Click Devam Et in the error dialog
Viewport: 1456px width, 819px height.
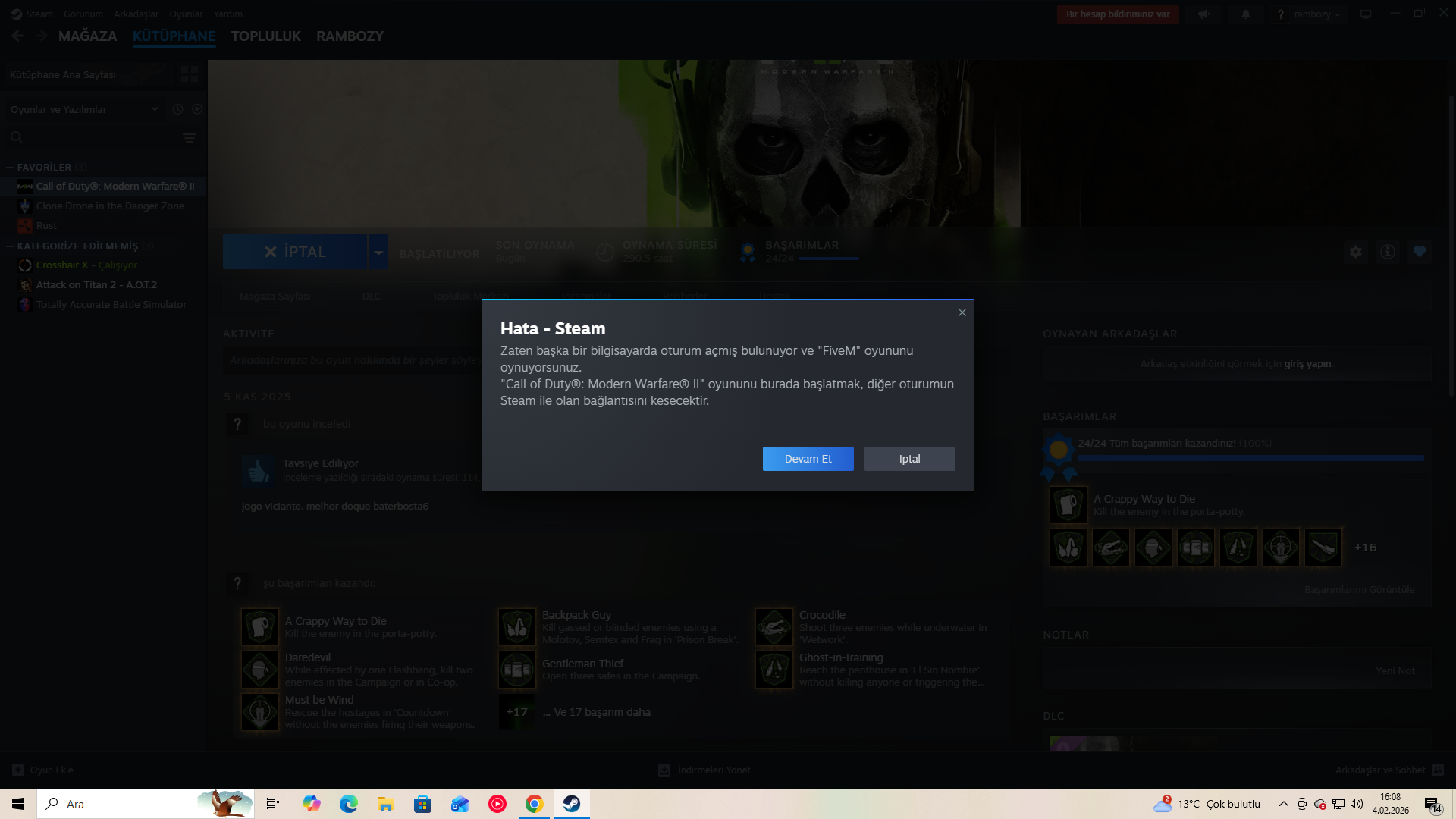pos(808,459)
